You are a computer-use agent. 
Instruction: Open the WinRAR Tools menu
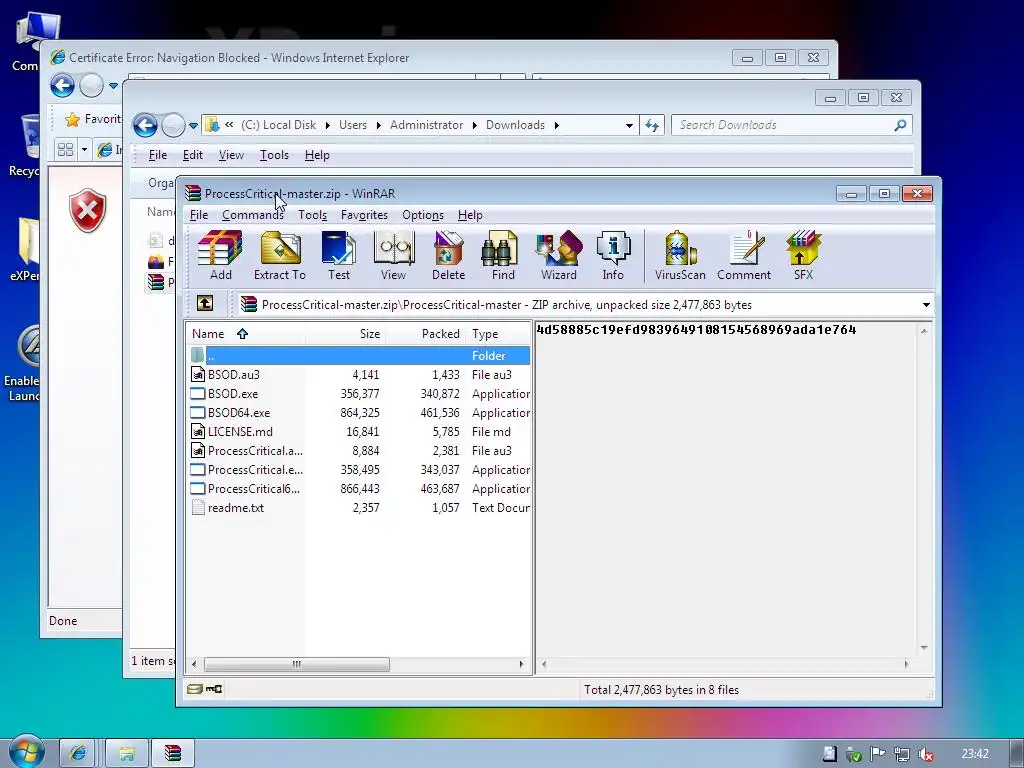pos(312,215)
